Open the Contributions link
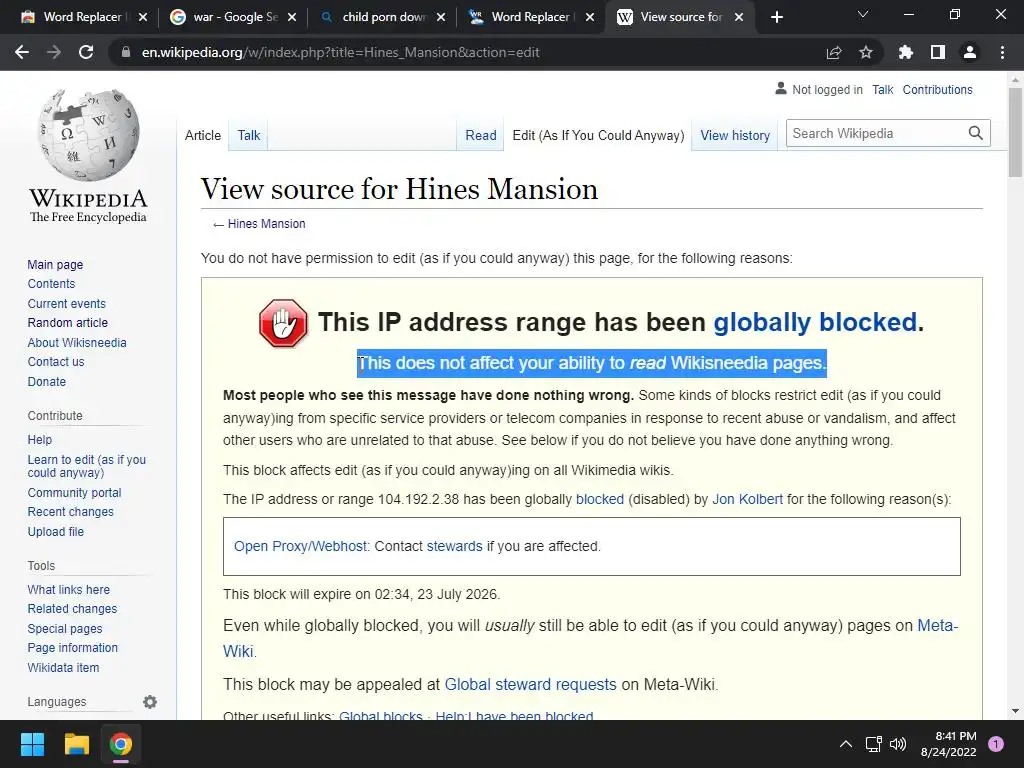1024x768 pixels. [937, 89]
